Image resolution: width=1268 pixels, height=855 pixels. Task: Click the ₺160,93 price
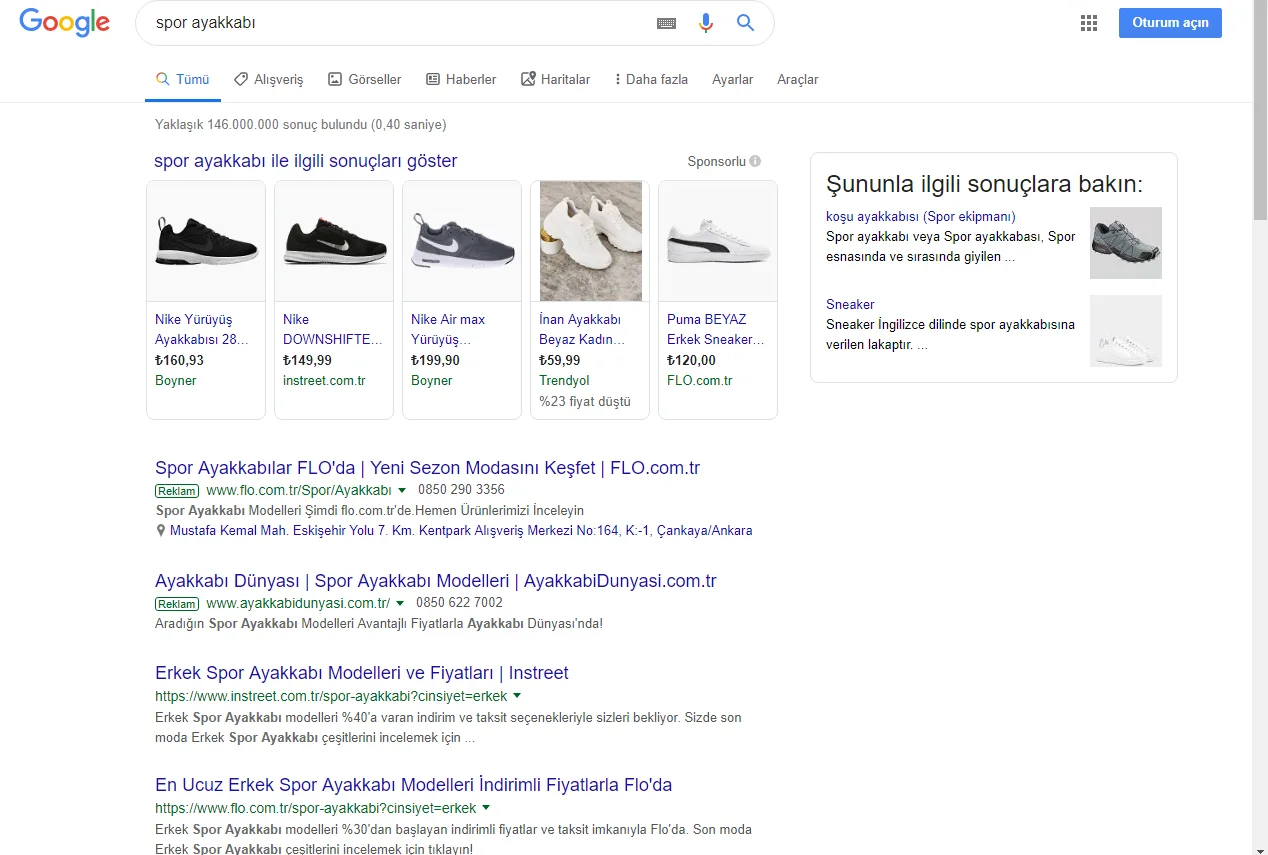179,361
